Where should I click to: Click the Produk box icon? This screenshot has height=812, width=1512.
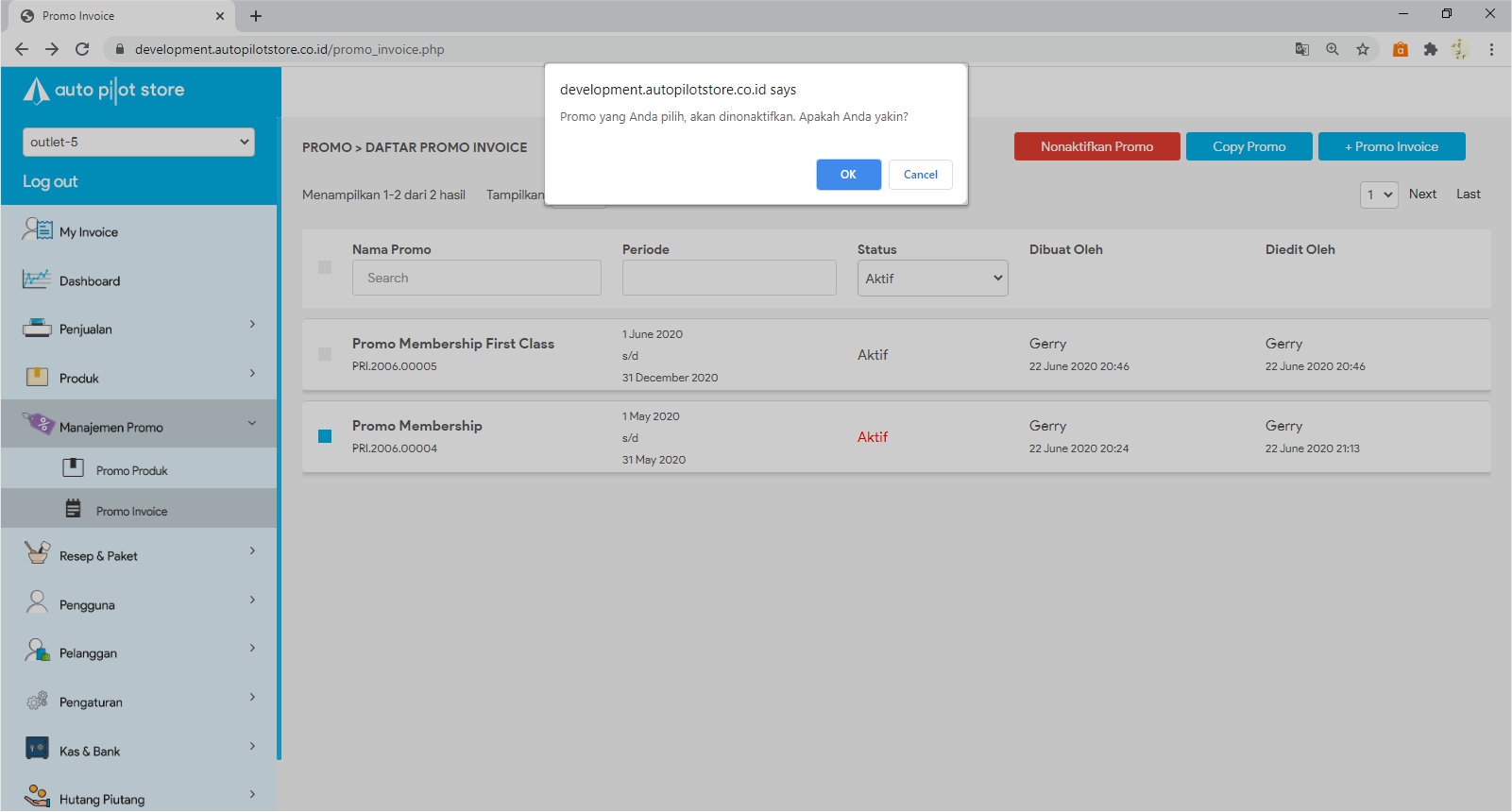[x=37, y=378]
